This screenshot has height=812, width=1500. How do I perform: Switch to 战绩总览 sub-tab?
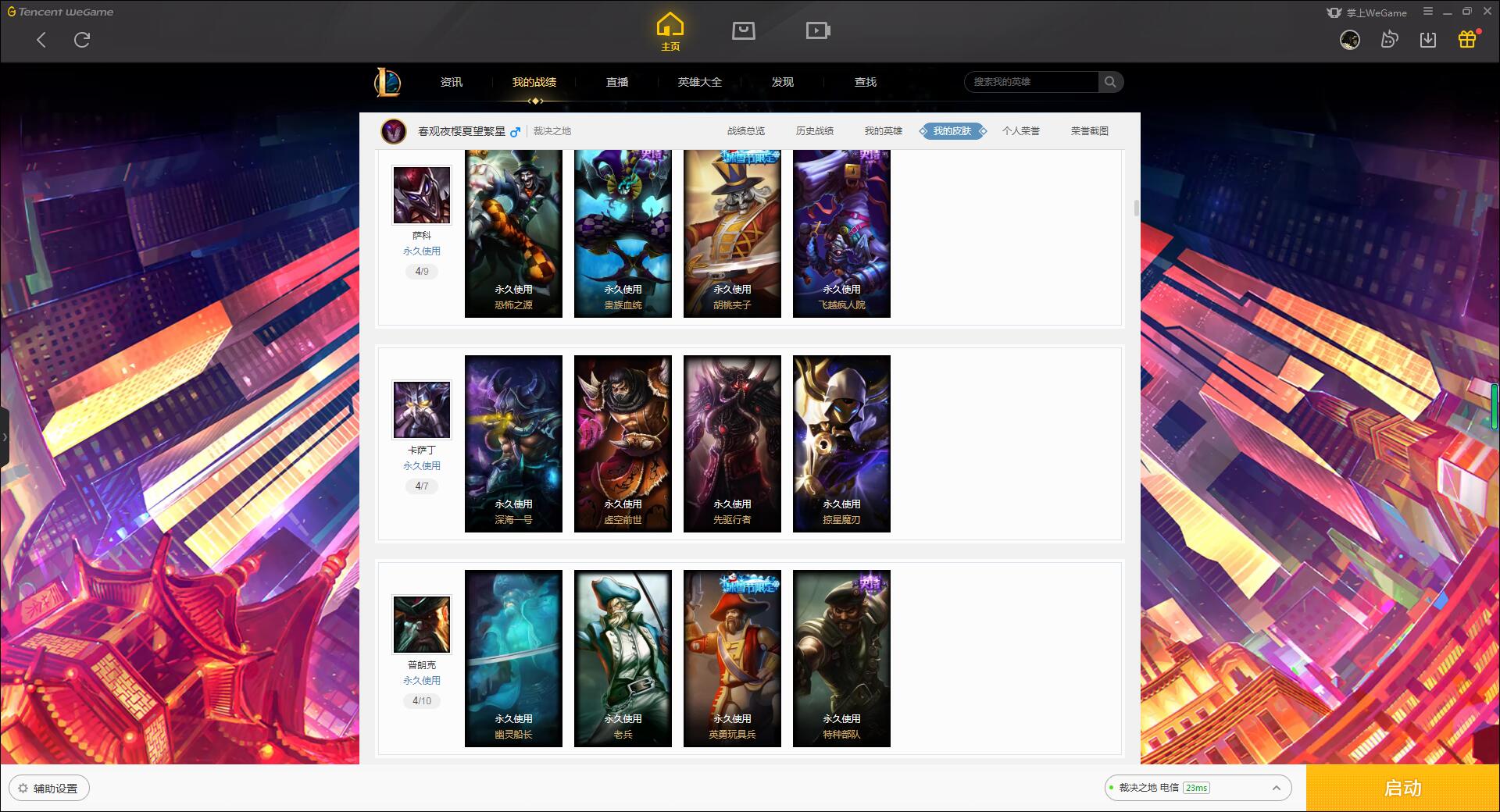[x=746, y=131]
